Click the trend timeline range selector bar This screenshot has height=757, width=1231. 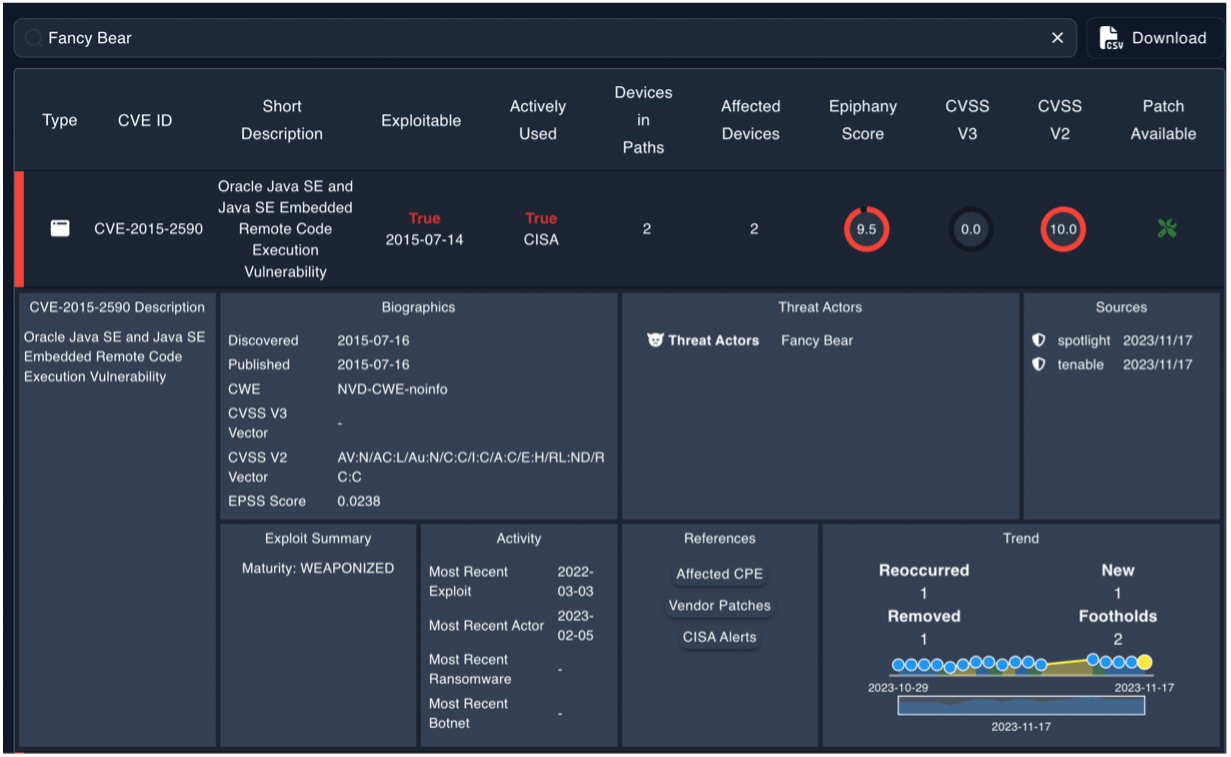pos(1021,705)
